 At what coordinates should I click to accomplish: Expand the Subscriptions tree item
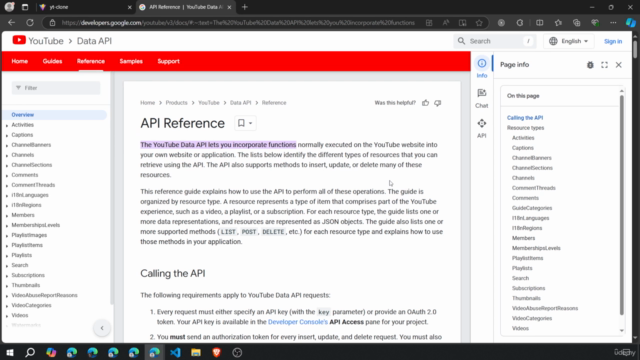click(x=7, y=276)
